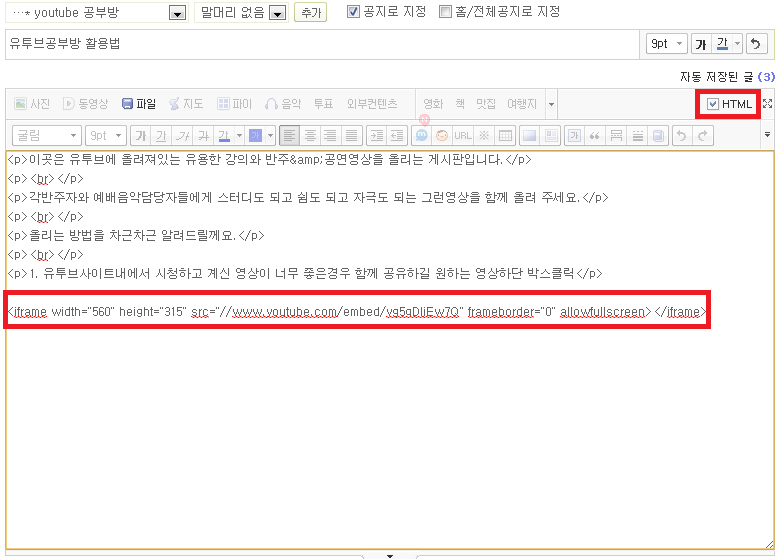Open the blue speech-bubble sticker icon

(x=422, y=136)
